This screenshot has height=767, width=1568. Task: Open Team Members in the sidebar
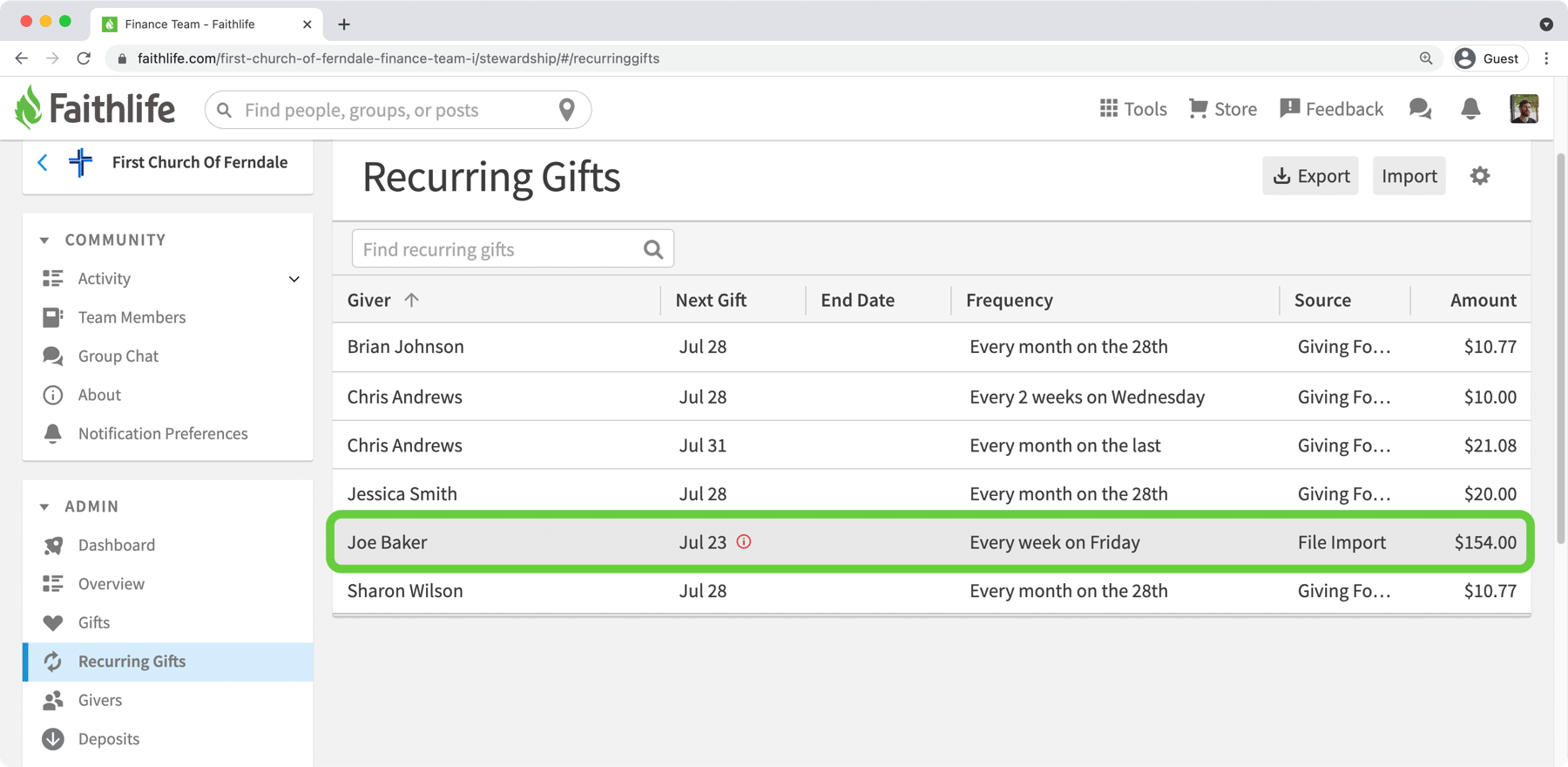[132, 317]
